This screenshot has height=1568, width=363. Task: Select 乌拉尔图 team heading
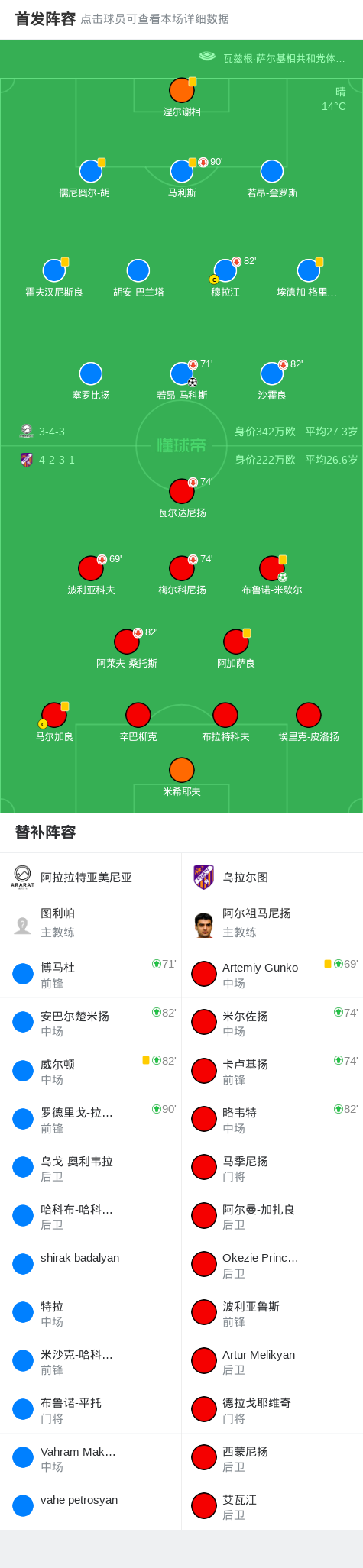245,878
